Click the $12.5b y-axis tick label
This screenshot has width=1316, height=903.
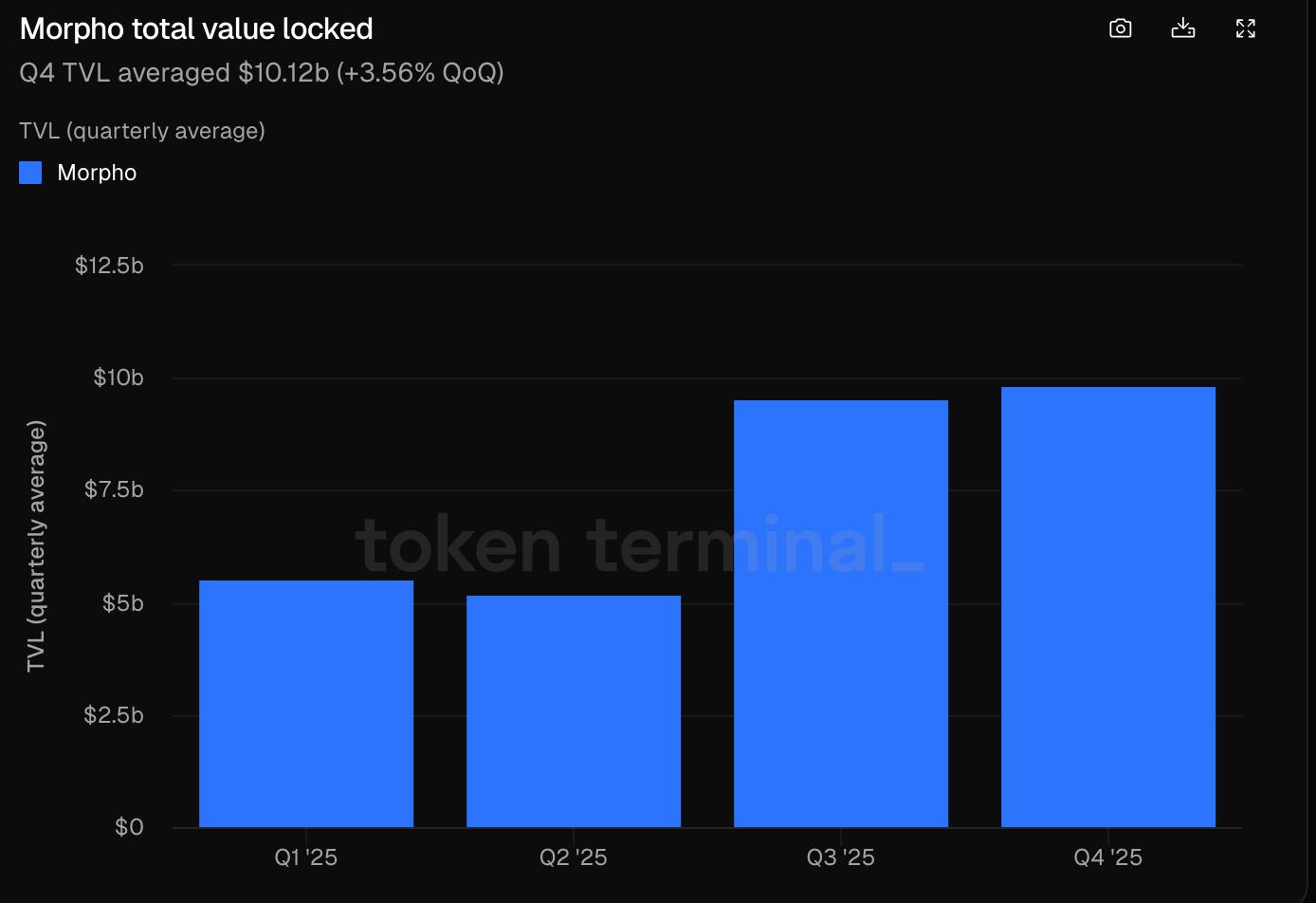click(109, 265)
